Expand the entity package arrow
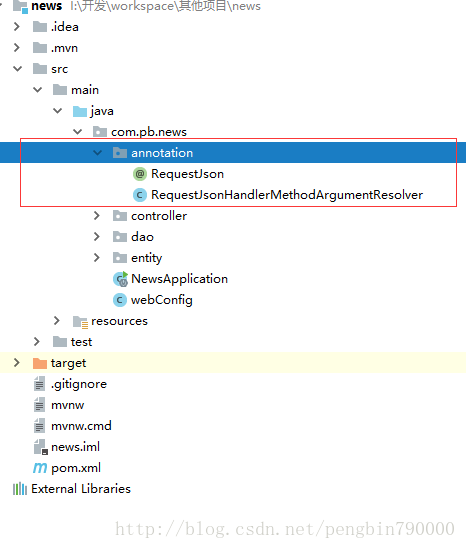The width and height of the screenshot is (466, 549). [x=97, y=258]
